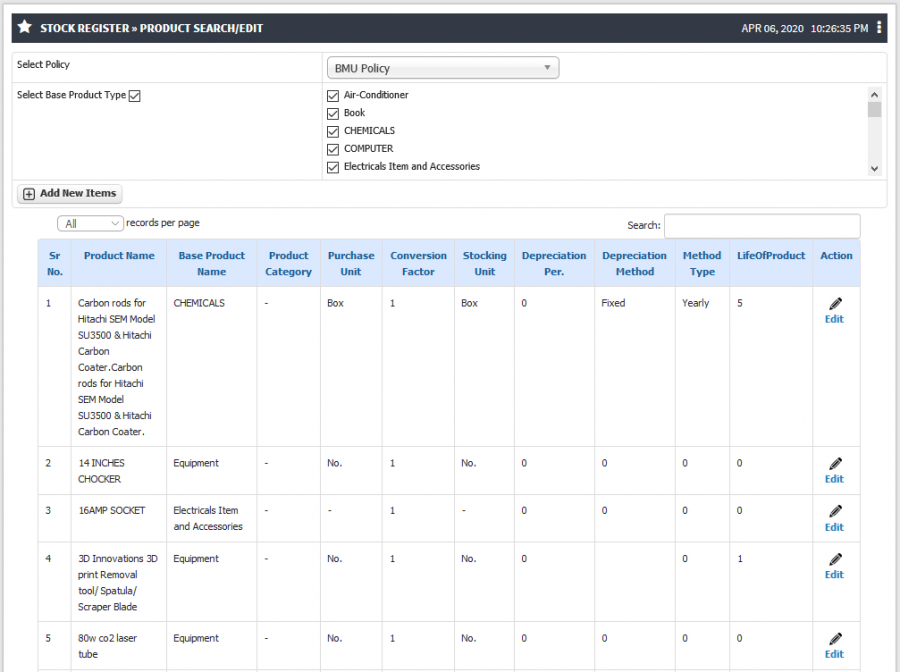Click the 'STOCK REGISTER » PRODUCT SEARCH/EDIT' title
Screen dimensions: 900x672
(x=152, y=28)
